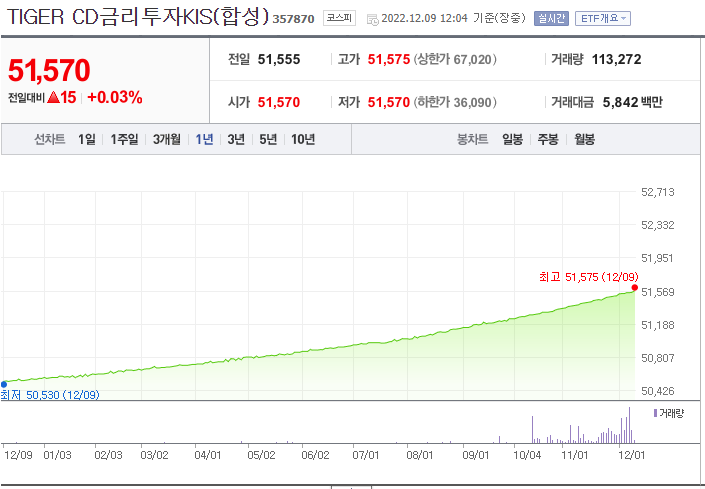Click the +0.03% change value
The width and height of the screenshot is (705, 489).
point(115,97)
